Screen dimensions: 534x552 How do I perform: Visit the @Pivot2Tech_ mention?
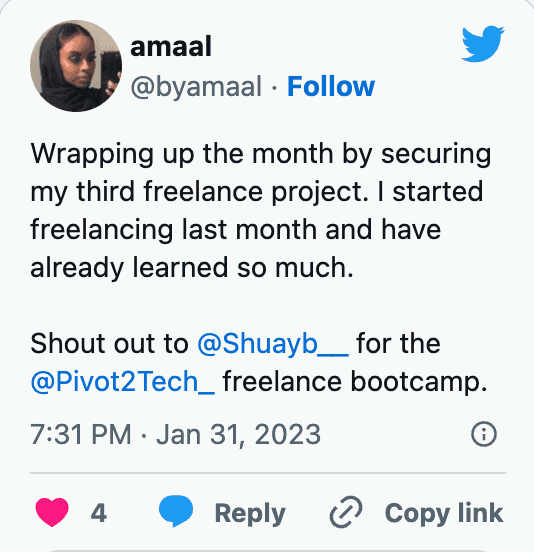click(x=122, y=382)
